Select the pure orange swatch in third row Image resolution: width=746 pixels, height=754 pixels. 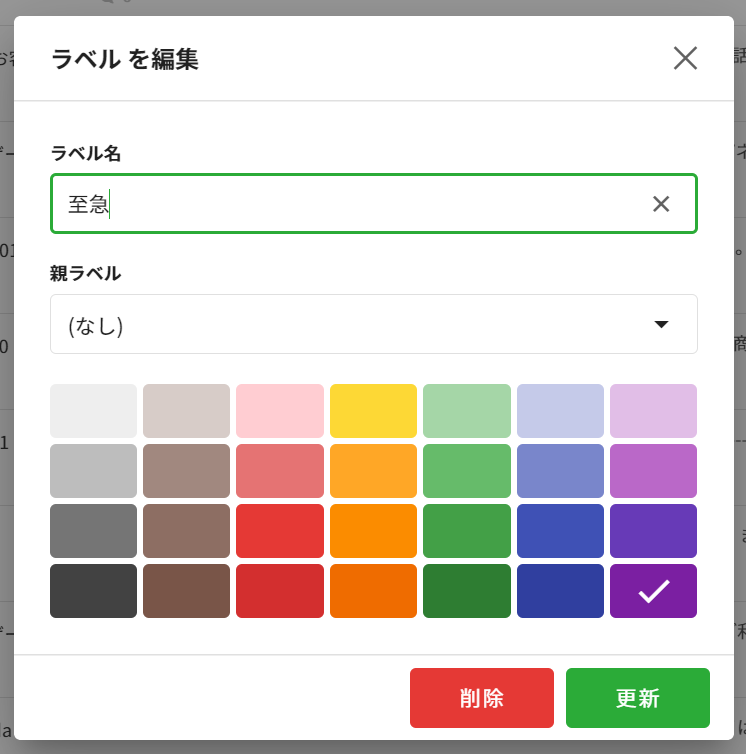pyautogui.click(x=373, y=531)
